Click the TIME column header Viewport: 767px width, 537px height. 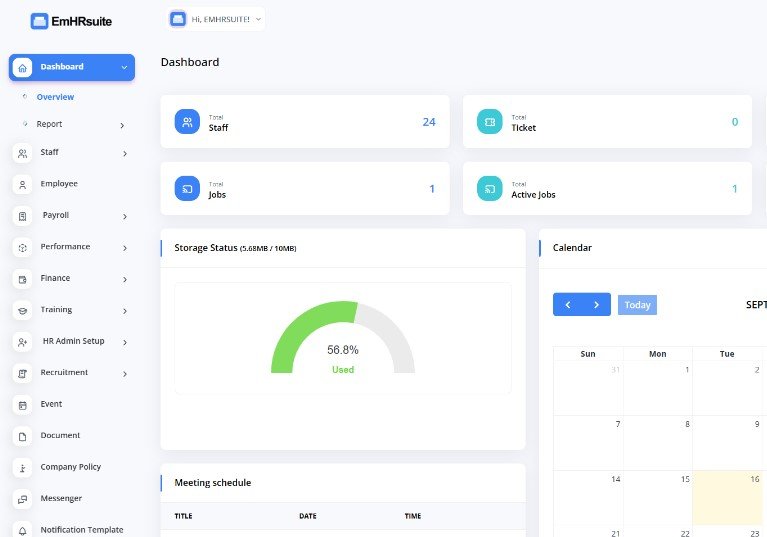[x=413, y=516]
